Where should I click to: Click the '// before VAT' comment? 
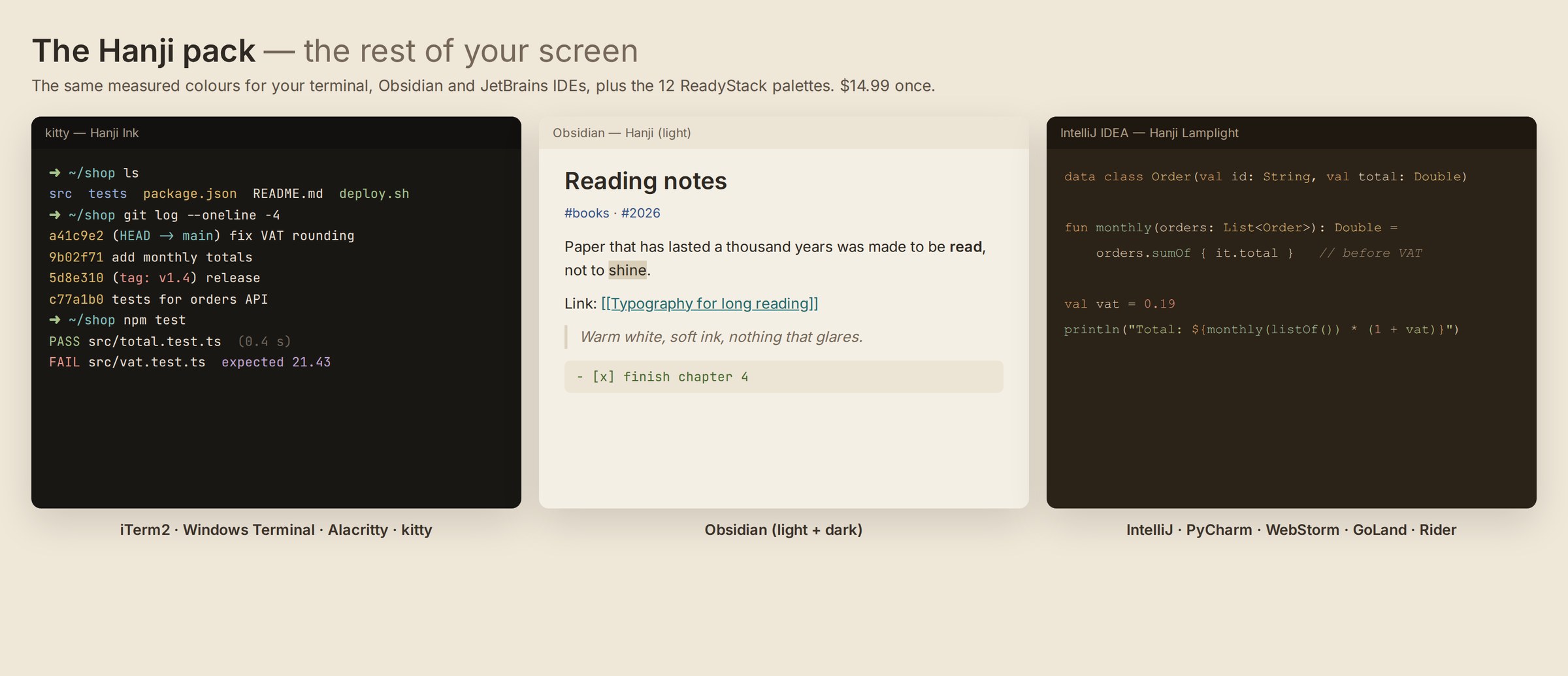[1371, 253]
